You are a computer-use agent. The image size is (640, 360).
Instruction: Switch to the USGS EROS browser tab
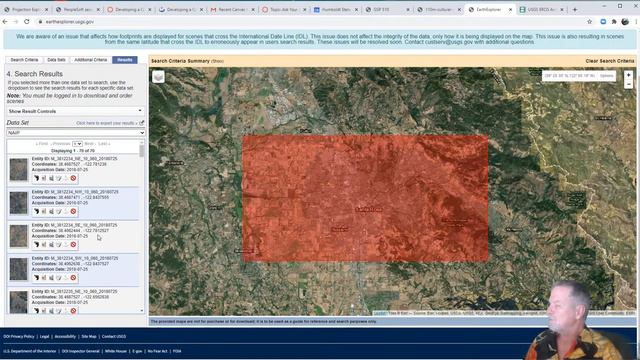point(541,9)
